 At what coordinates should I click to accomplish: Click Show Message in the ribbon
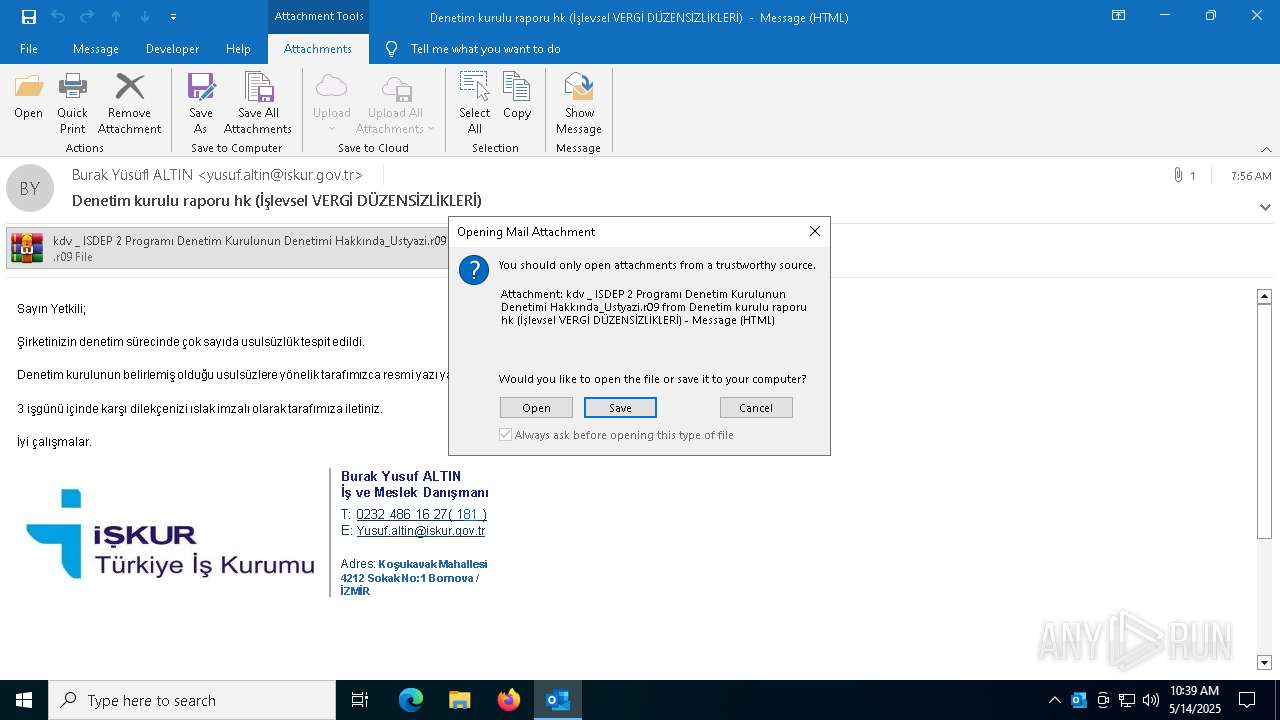pyautogui.click(x=579, y=104)
